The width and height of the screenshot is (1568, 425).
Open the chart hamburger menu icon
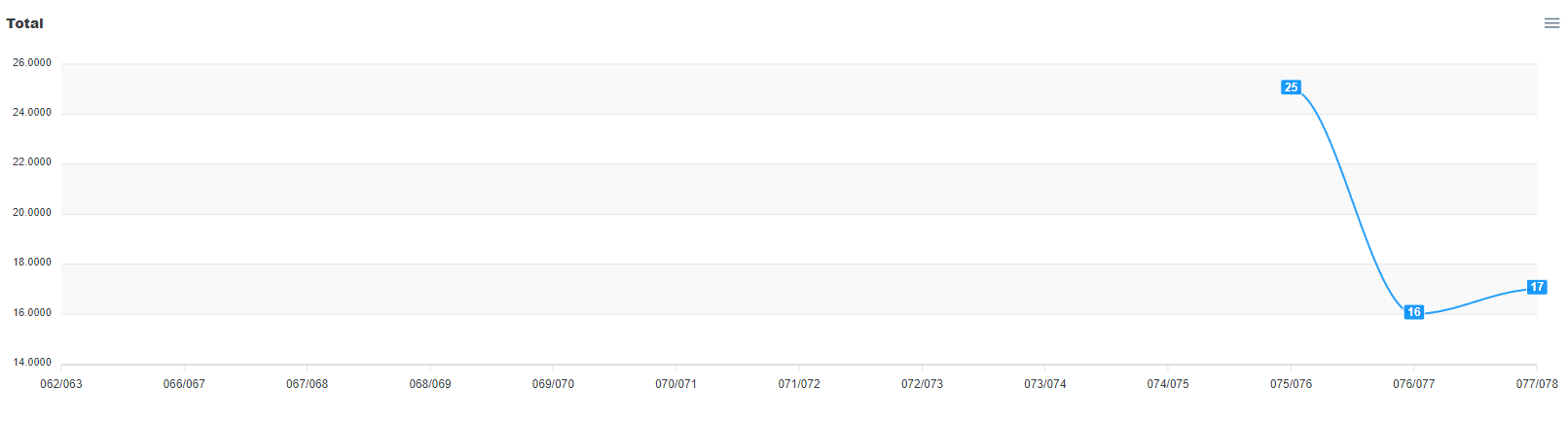[1551, 23]
